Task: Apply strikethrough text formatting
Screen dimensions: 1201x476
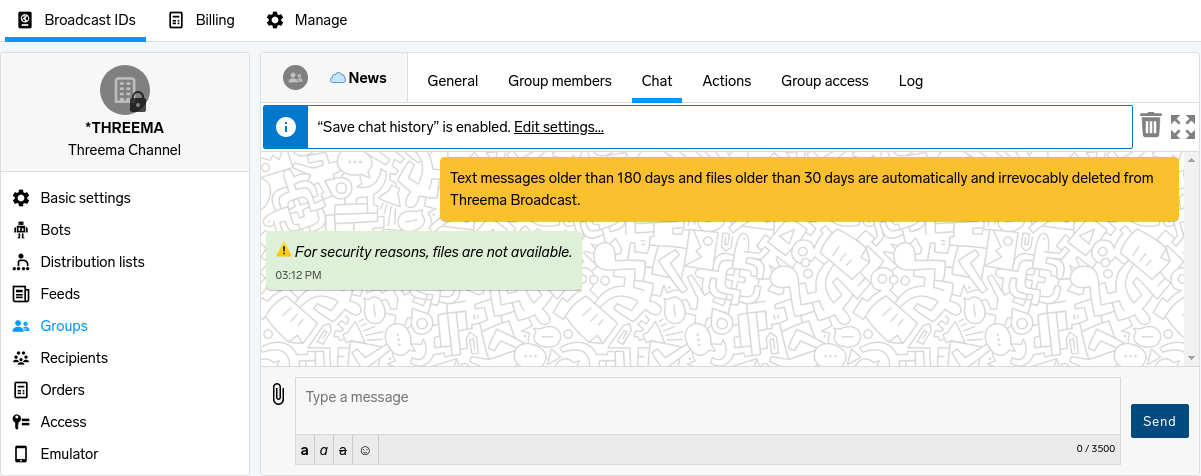Action: click(x=343, y=451)
